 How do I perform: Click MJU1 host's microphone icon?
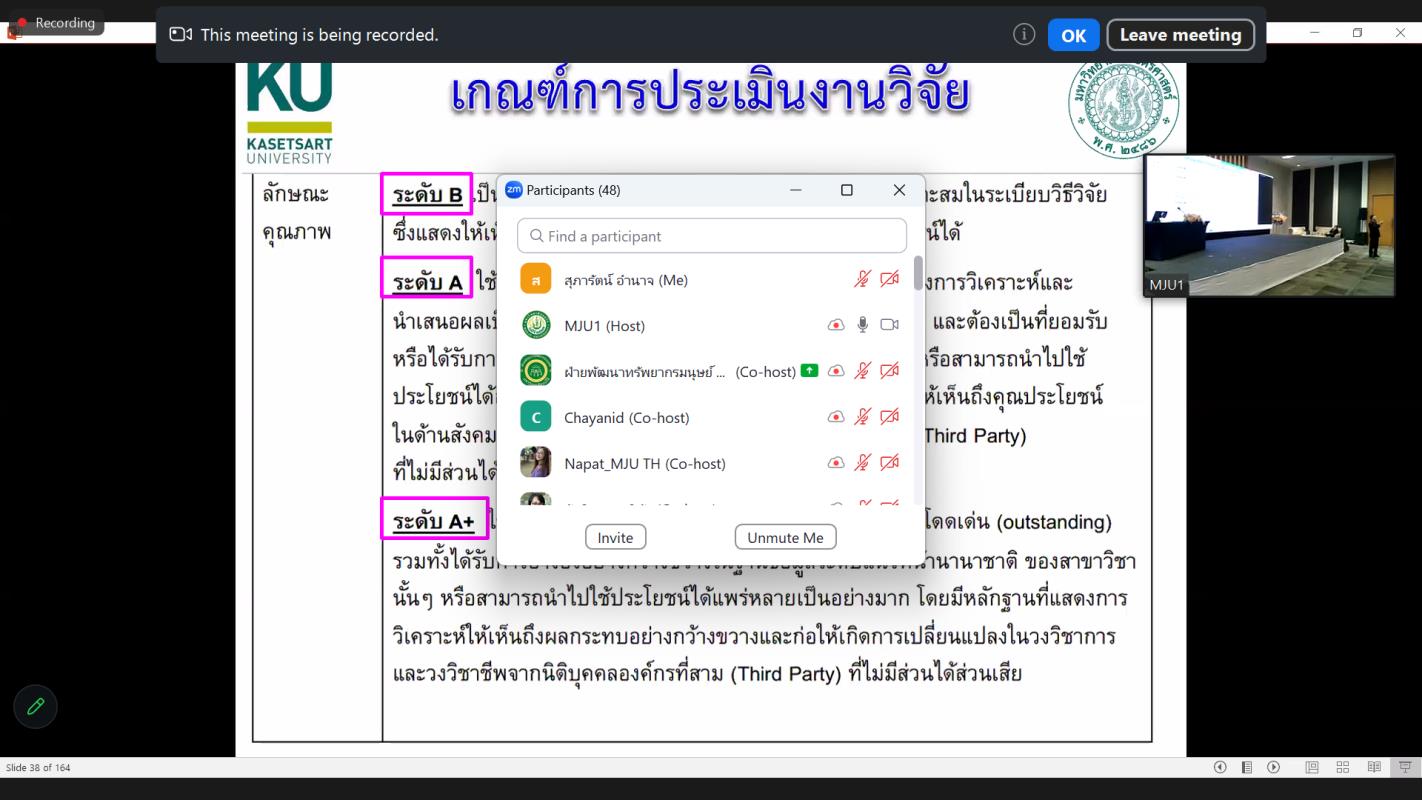tap(862, 325)
